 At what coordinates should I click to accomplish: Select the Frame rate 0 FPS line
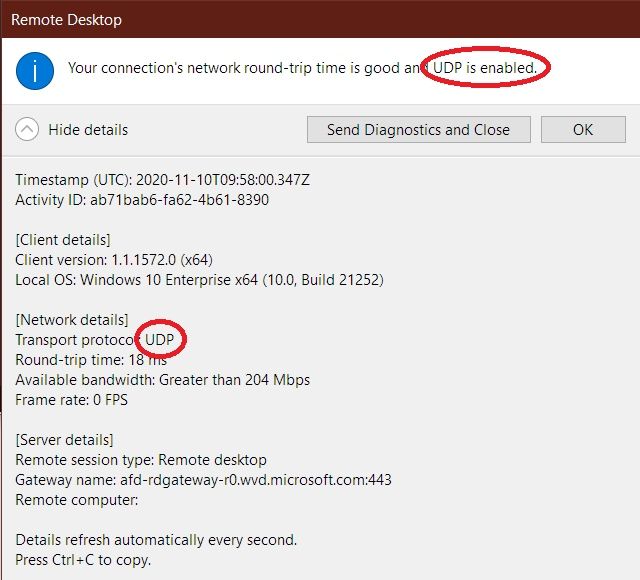click(71, 400)
